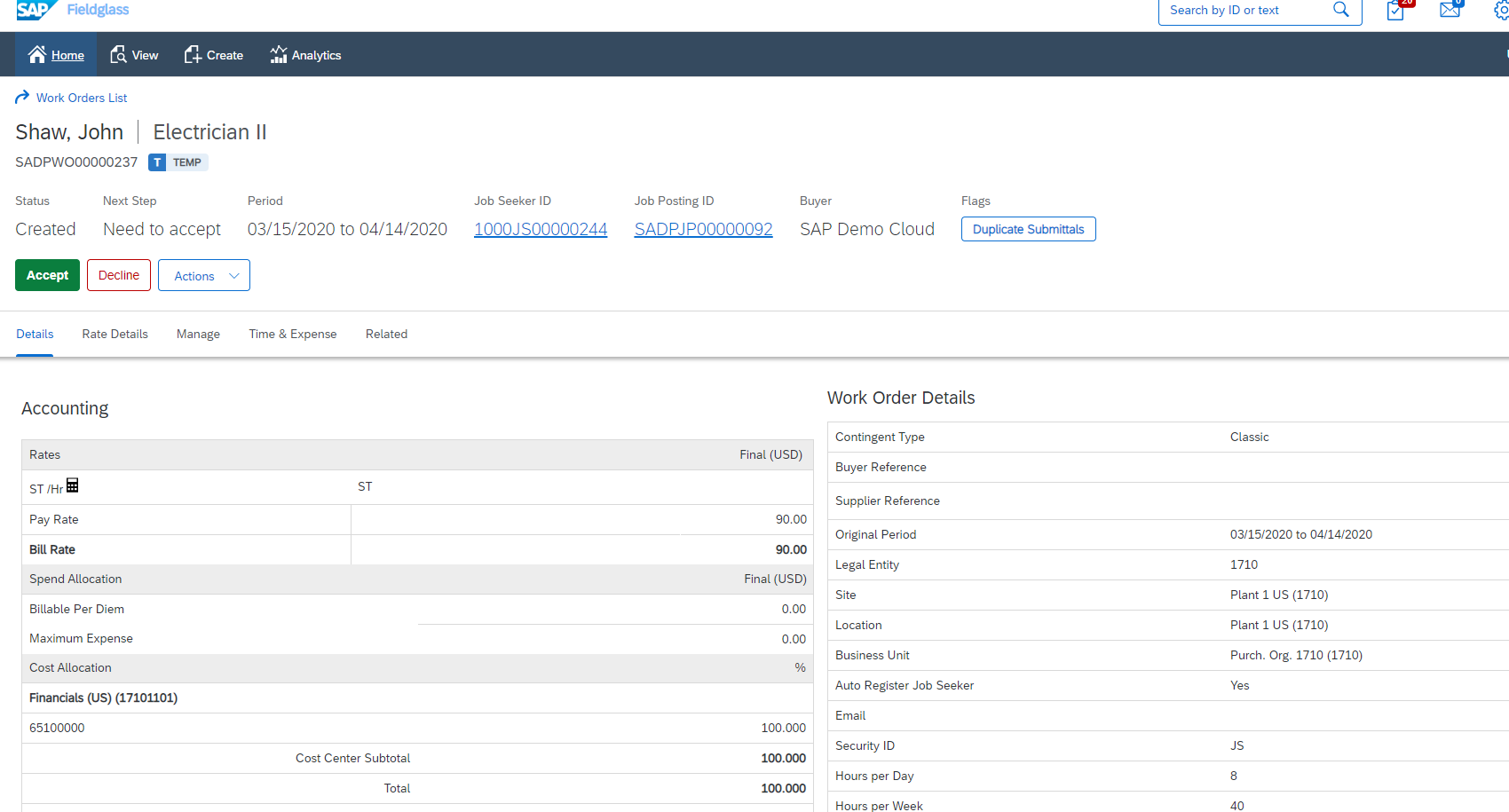
Task: Click the TEMP label badge
Action: tap(187, 162)
